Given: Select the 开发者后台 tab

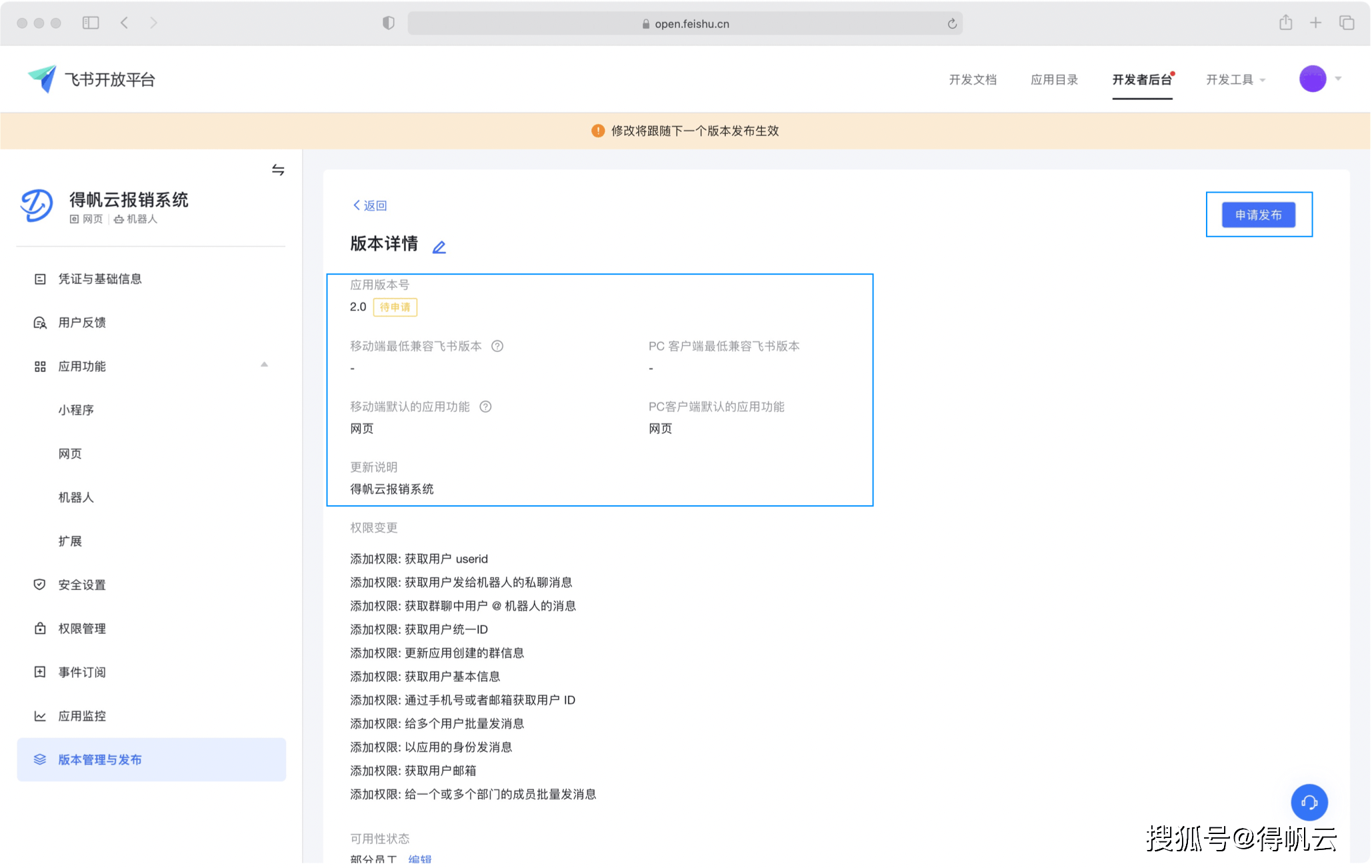Looking at the screenshot, I should tap(1142, 80).
